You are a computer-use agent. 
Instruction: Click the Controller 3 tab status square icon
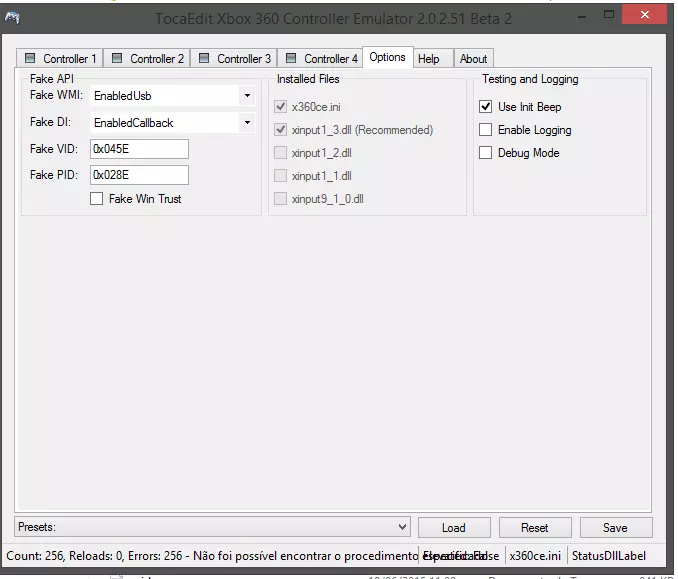[x=204, y=58]
